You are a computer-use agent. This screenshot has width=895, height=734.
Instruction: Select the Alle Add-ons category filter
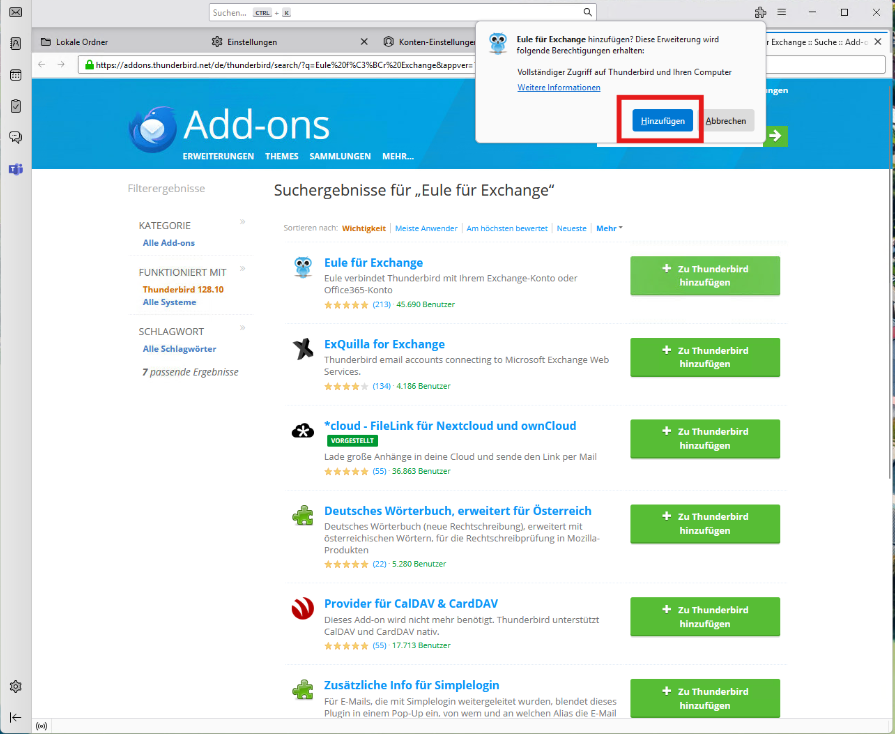168,243
